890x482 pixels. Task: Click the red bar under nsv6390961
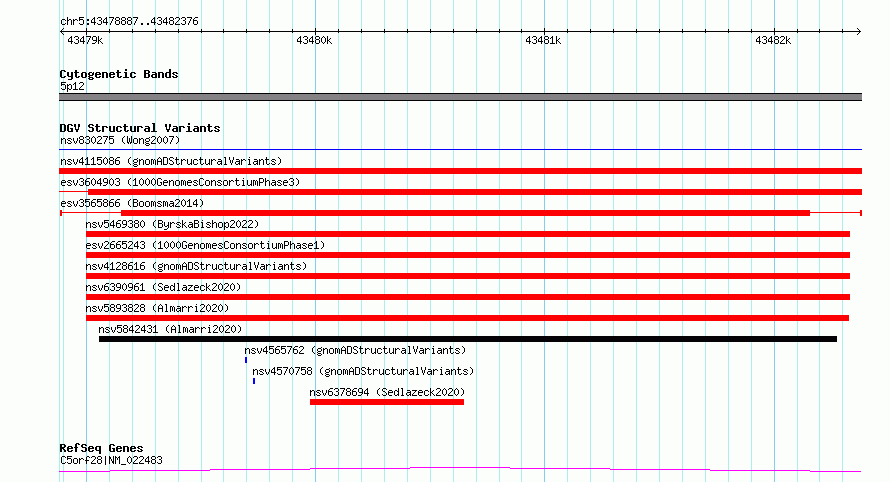[468, 297]
